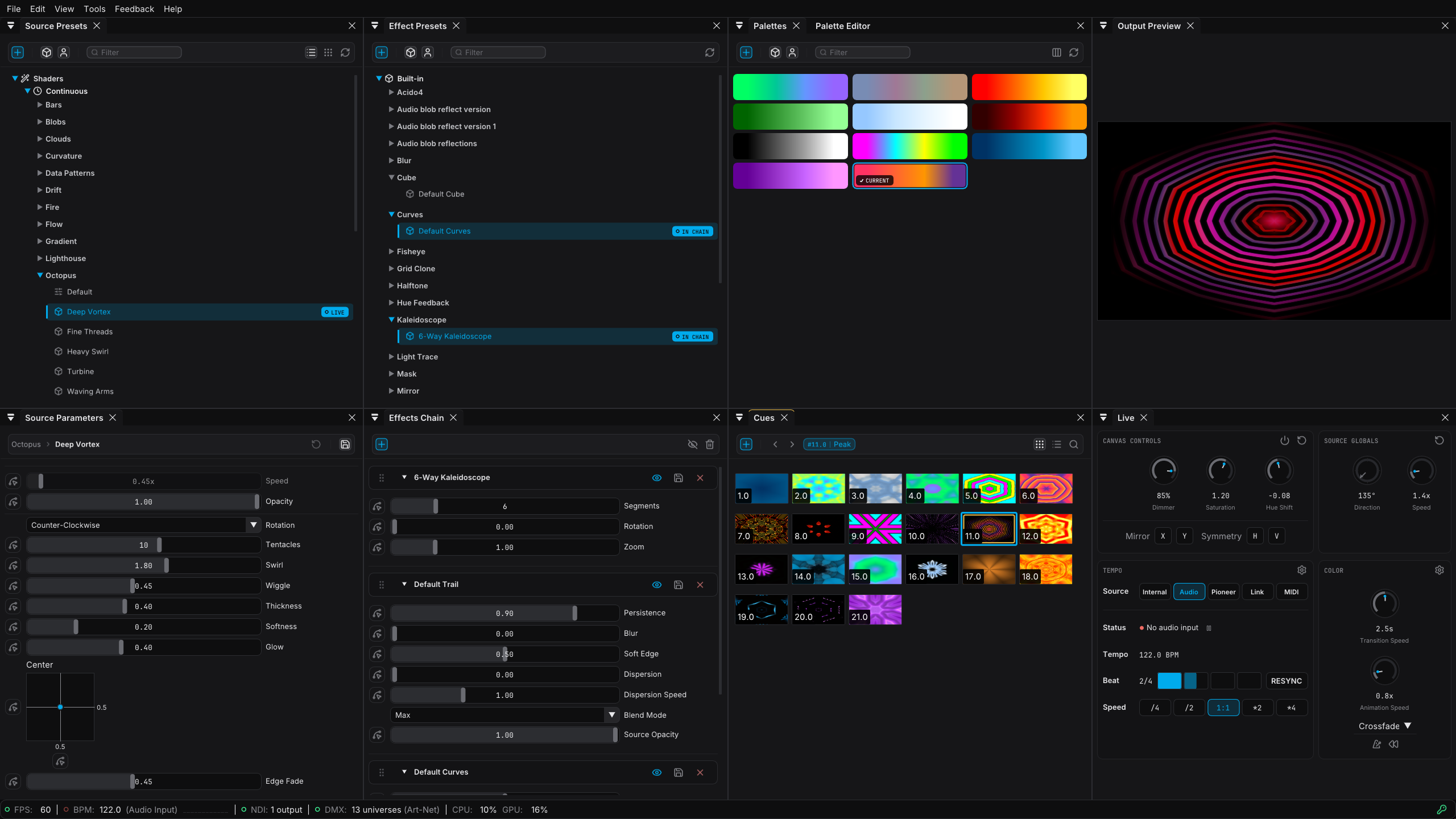Add a new source preset with plus icon

pyautogui.click(x=18, y=52)
